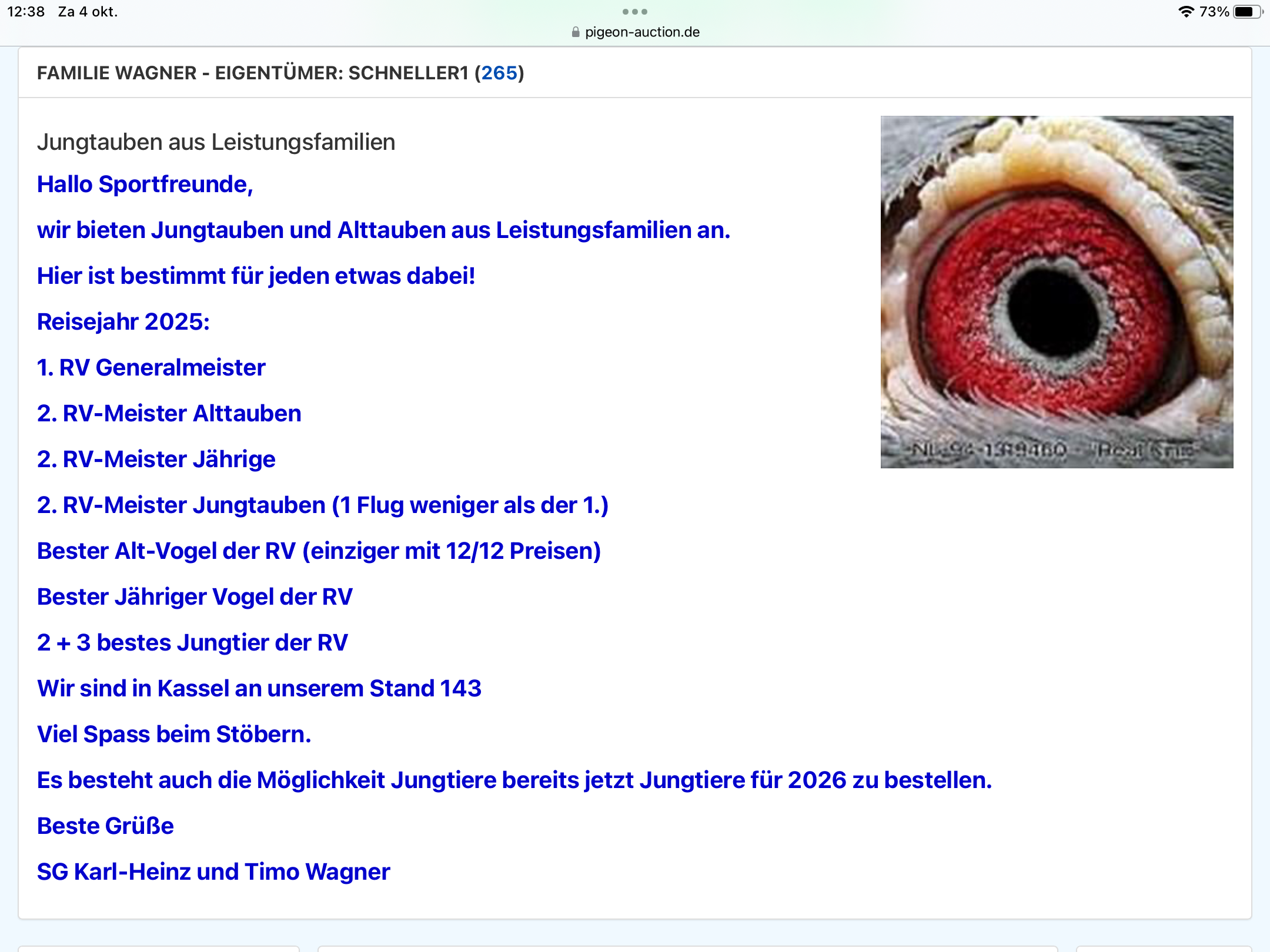Image resolution: width=1270 pixels, height=952 pixels.
Task: Click '2. RV-Meister Alttauben' line
Action: coord(169,414)
